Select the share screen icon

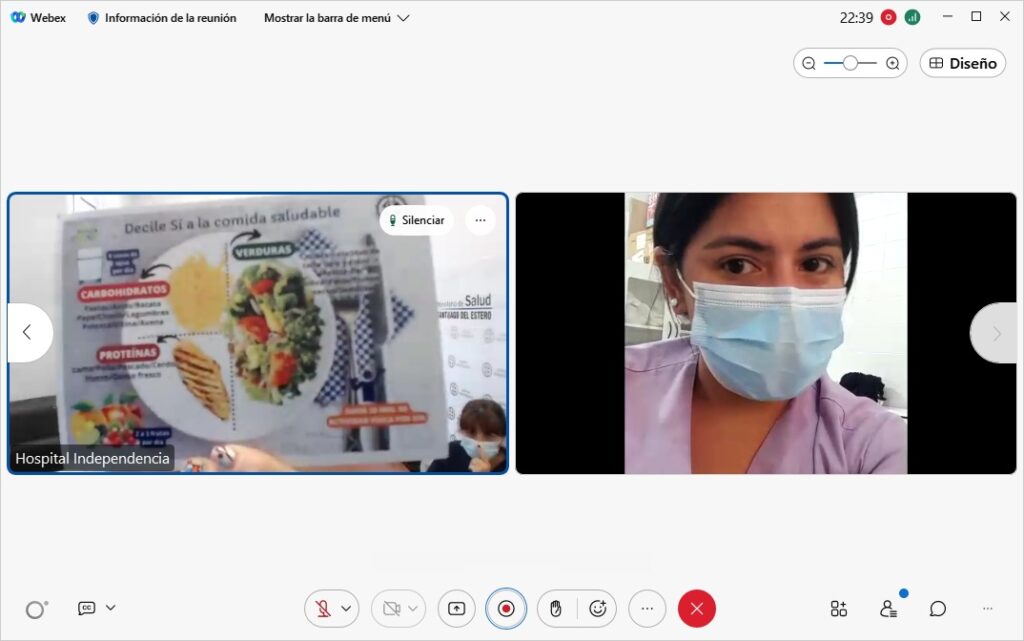[x=456, y=608]
